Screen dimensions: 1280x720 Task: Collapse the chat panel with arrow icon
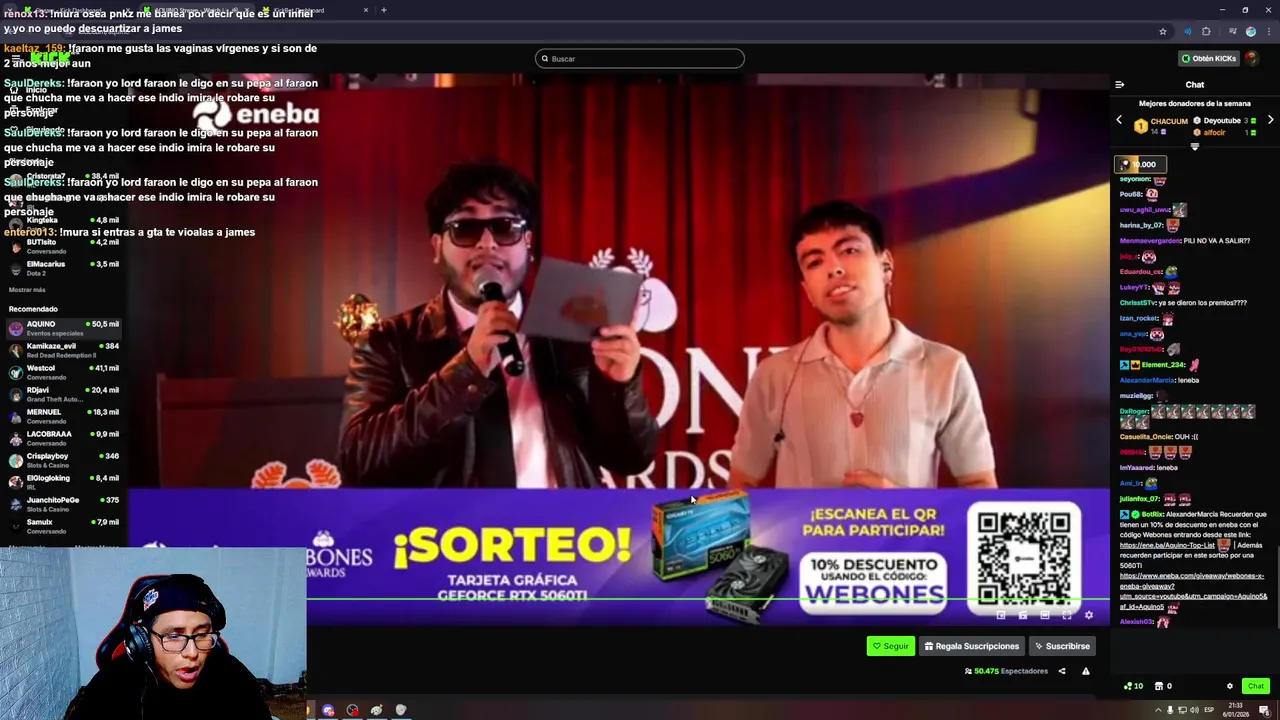pos(1119,85)
